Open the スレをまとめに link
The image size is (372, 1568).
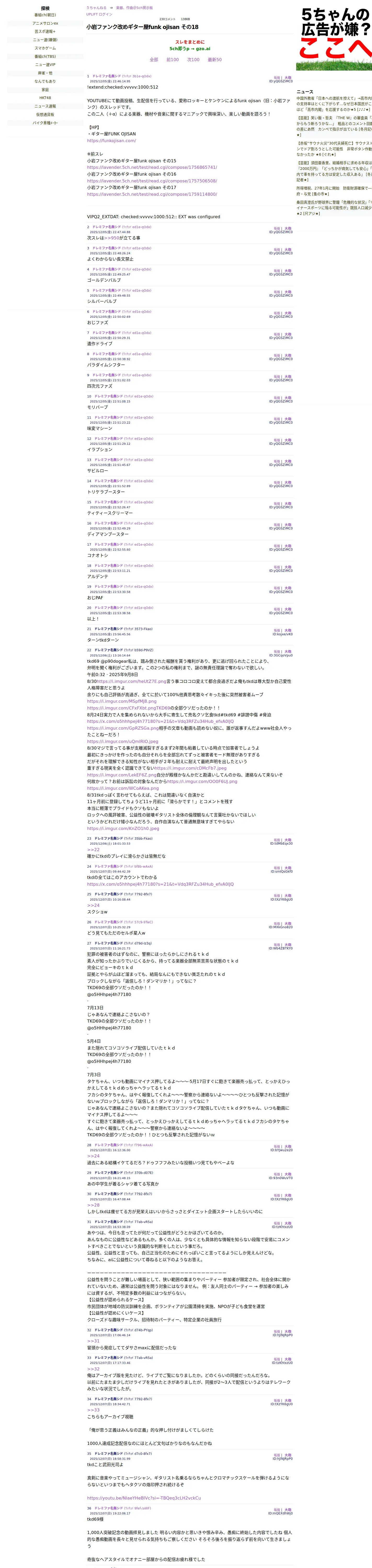point(190,42)
